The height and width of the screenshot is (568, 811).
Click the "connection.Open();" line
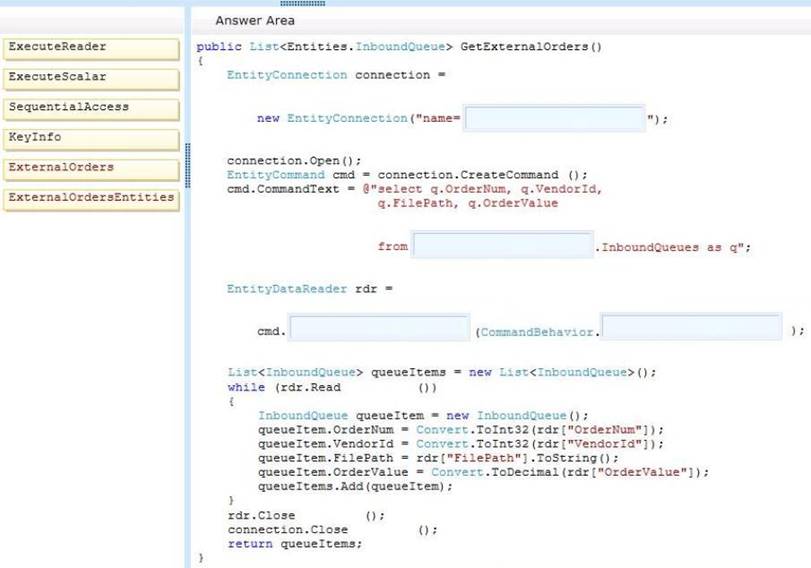pyautogui.click(x=294, y=161)
